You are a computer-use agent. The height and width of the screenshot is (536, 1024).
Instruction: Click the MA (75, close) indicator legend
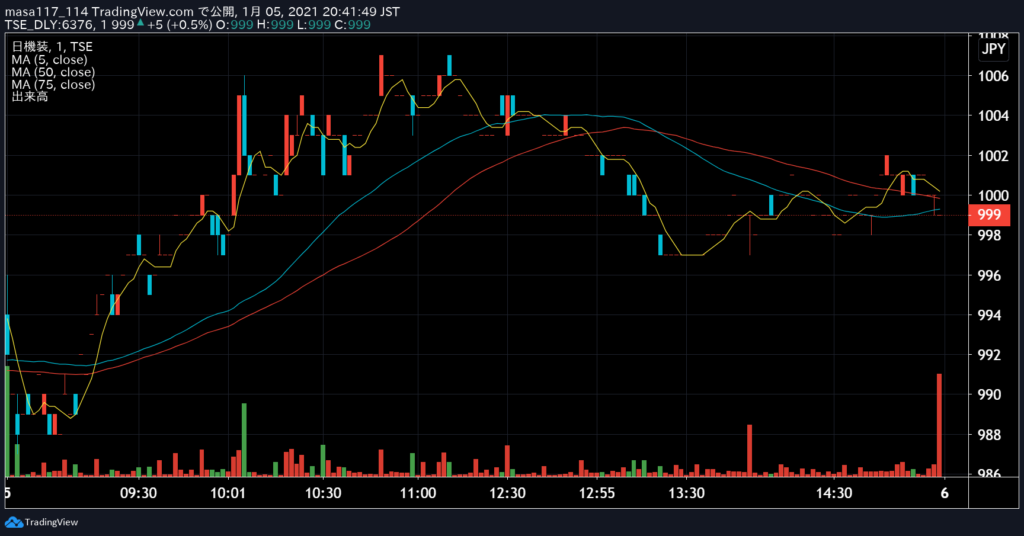pyautogui.click(x=53, y=84)
